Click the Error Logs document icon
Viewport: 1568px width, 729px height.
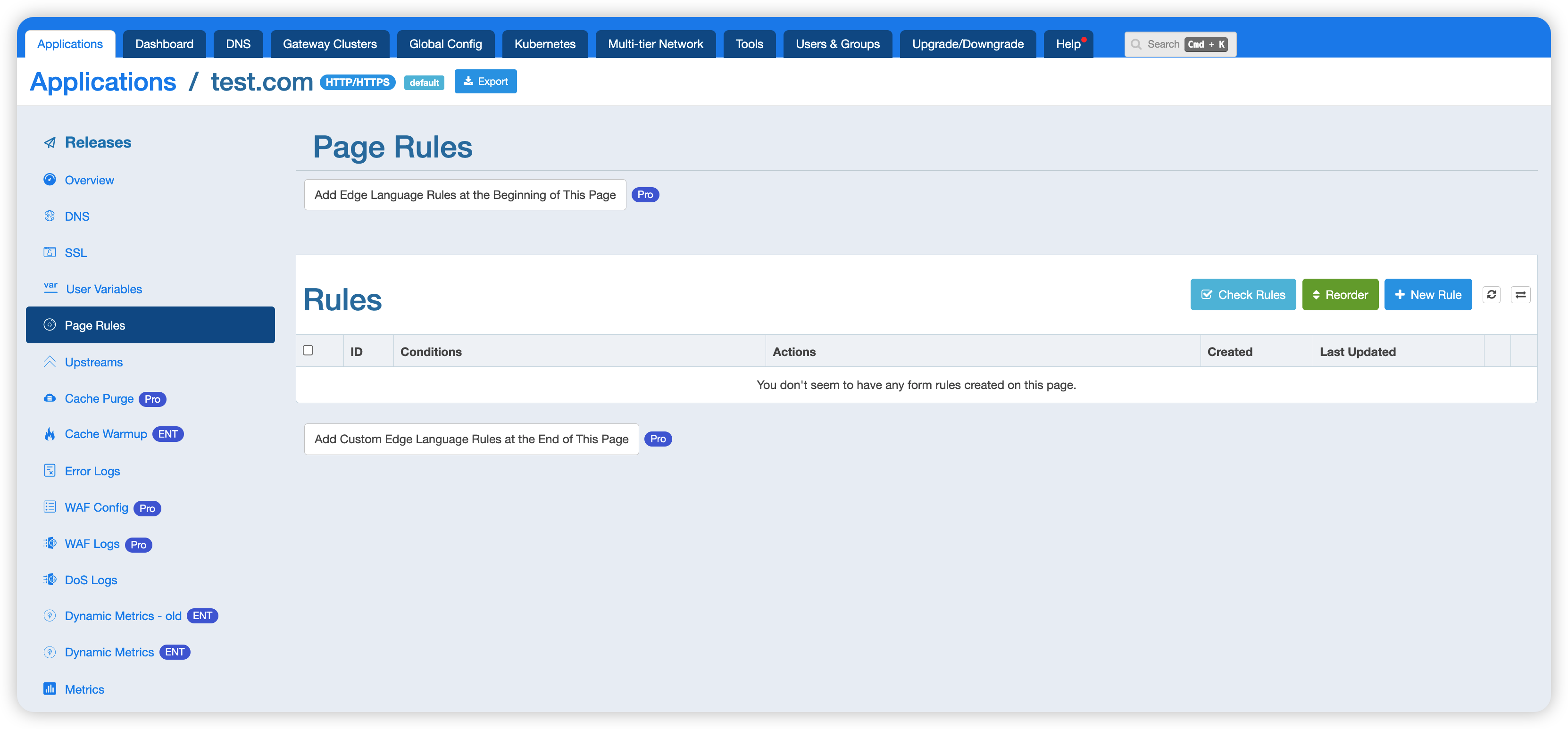tap(50, 471)
